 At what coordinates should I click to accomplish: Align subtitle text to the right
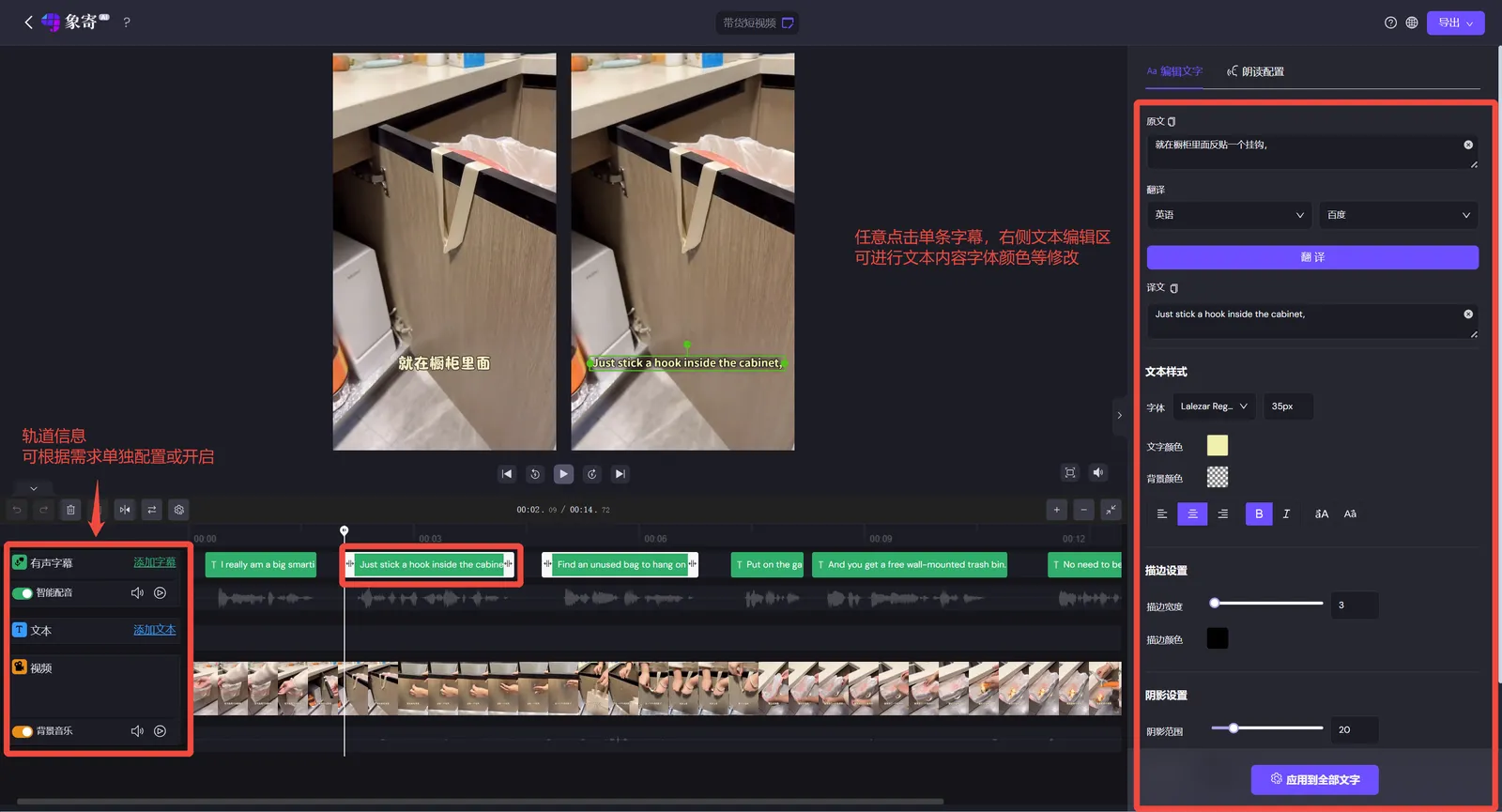(1222, 513)
